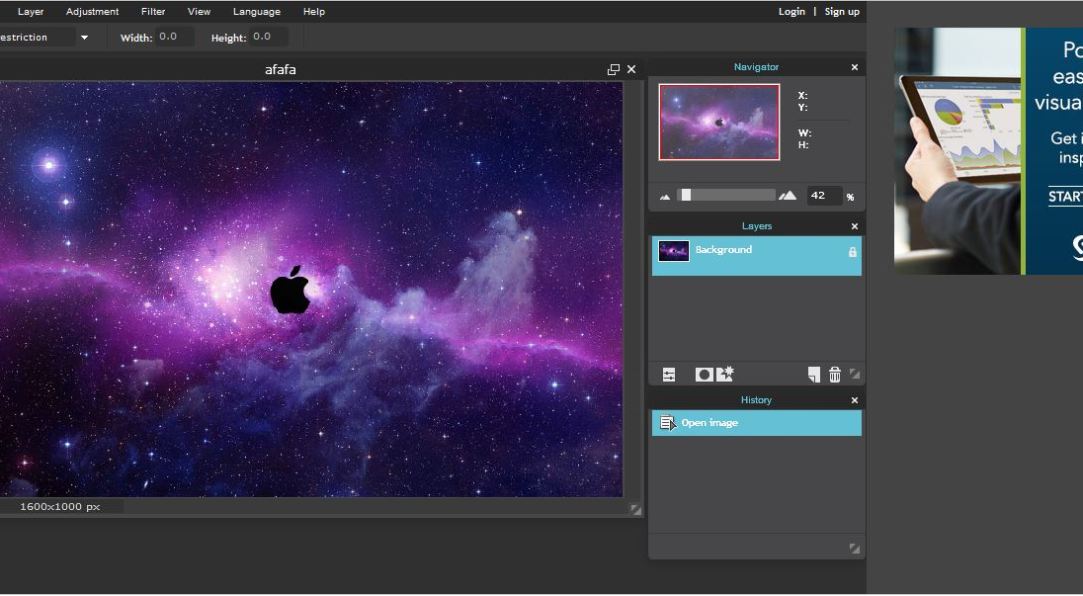Create a new layer icon
The image size is (1083, 596).
(814, 374)
